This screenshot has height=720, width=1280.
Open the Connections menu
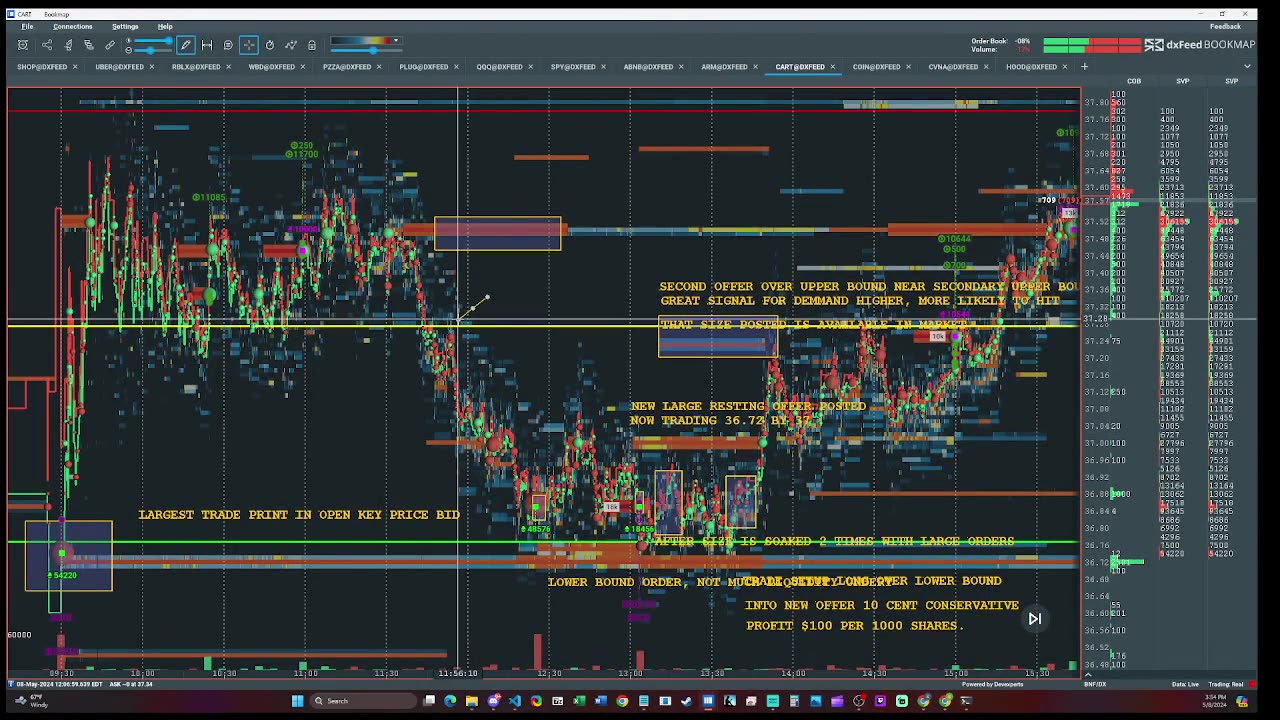tap(73, 26)
